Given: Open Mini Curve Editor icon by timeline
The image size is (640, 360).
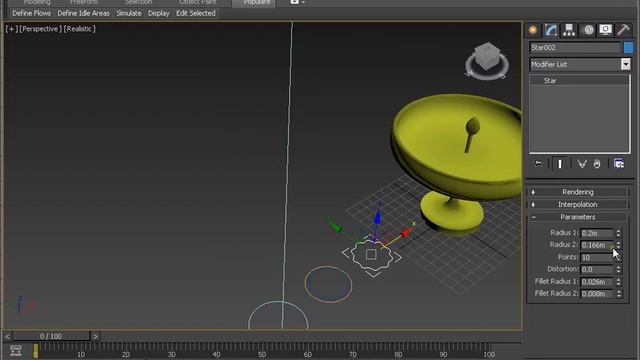Looking at the screenshot, I should coord(16,351).
